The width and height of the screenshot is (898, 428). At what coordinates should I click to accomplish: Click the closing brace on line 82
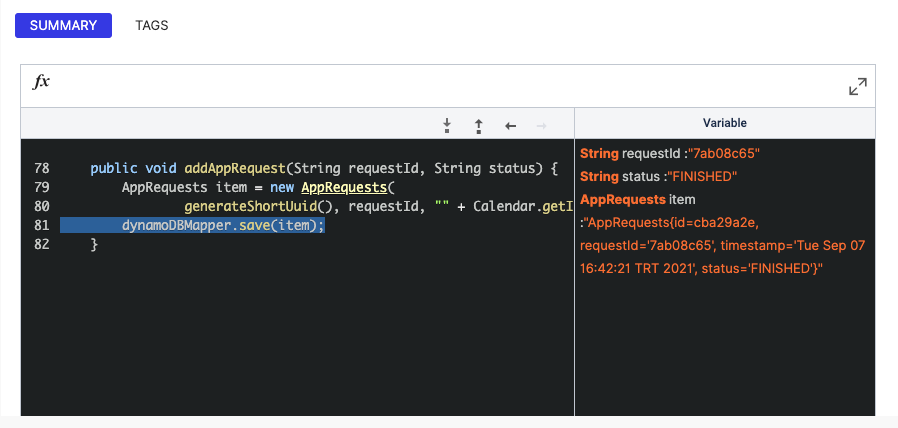(x=95, y=245)
